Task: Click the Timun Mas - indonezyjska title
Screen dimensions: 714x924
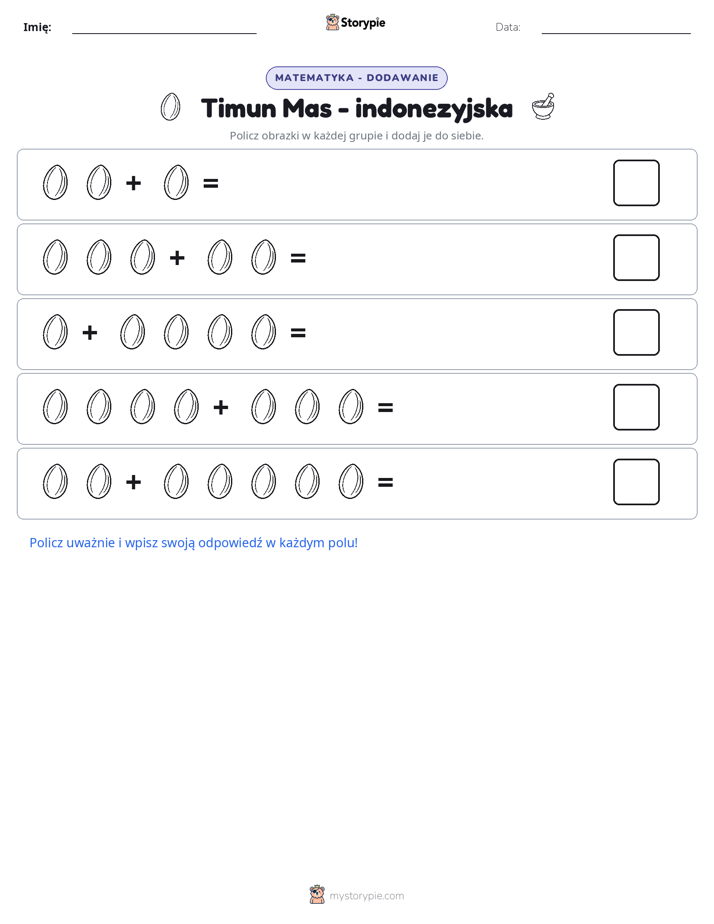Action: pos(357,108)
